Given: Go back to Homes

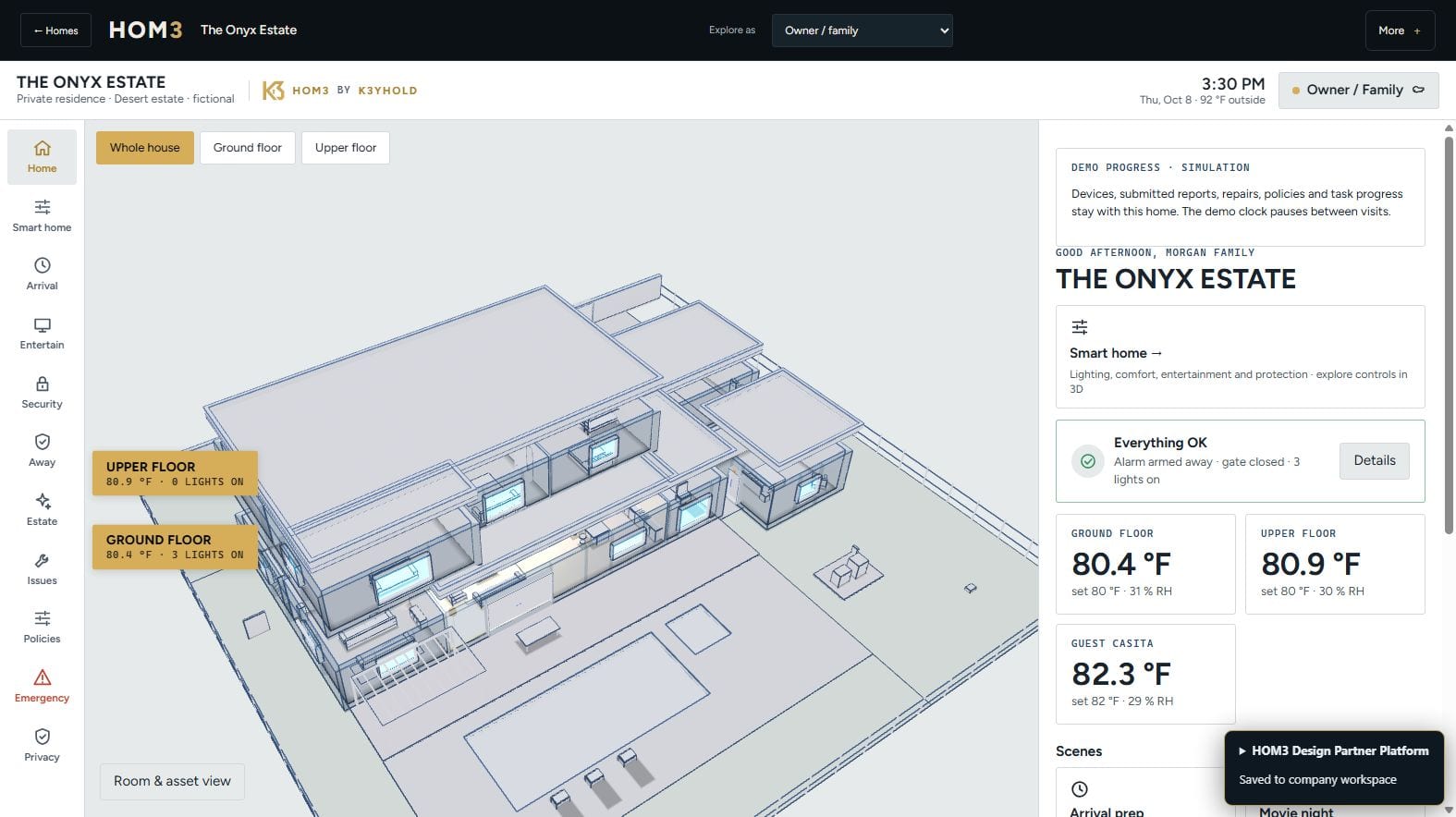Looking at the screenshot, I should (x=55, y=30).
